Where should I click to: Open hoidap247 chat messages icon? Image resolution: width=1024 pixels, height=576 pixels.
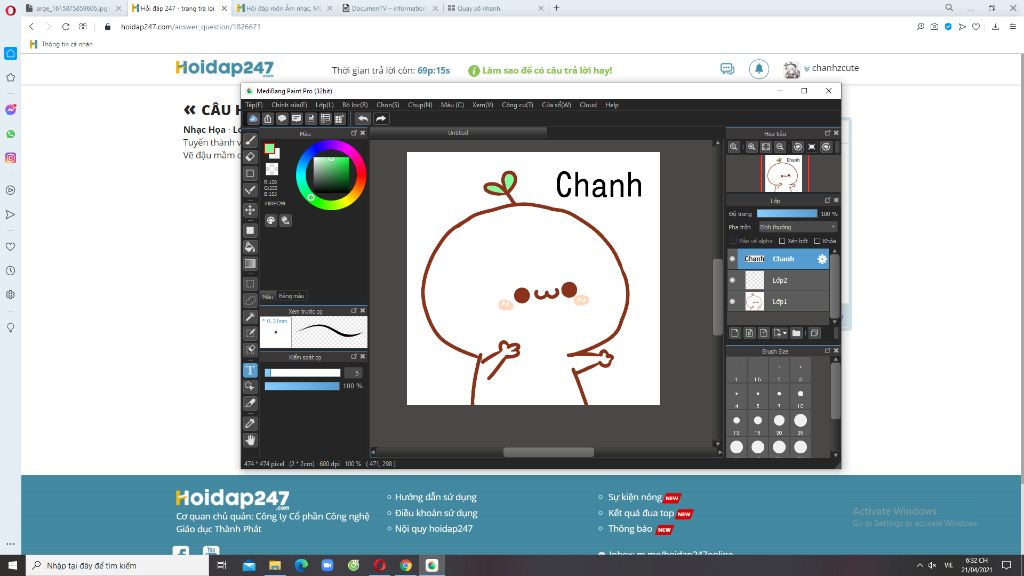(x=727, y=69)
